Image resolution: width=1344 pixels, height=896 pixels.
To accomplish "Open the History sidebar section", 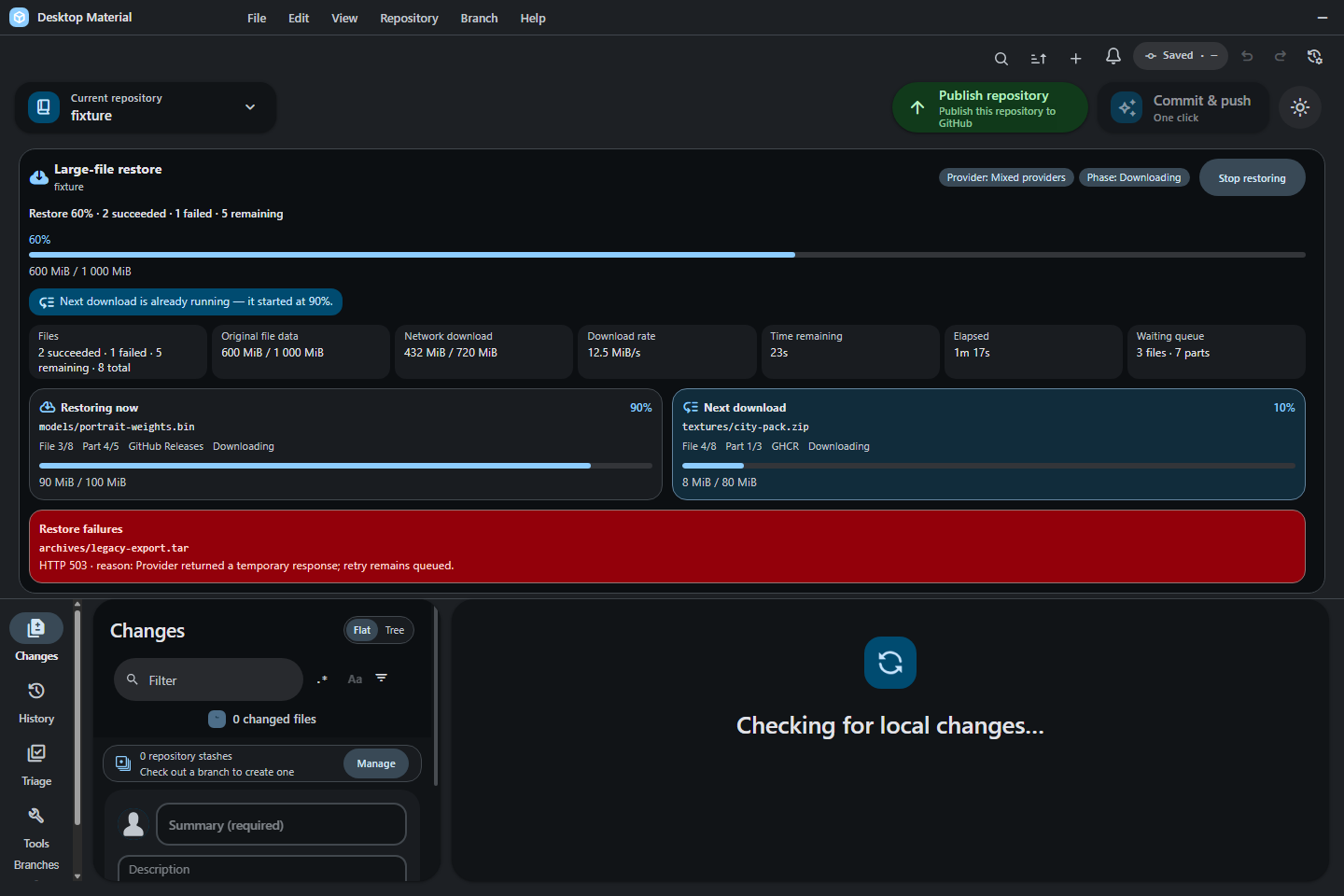I will [36, 702].
